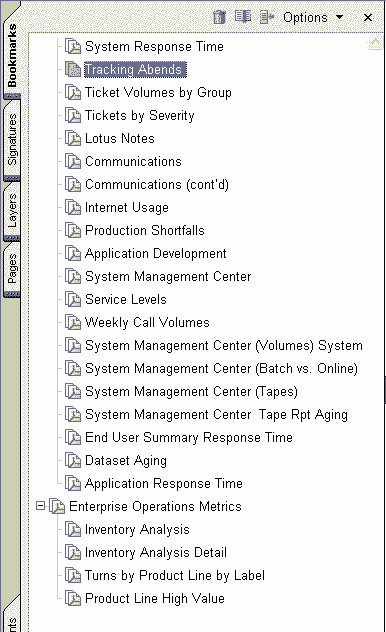Go to the Weekly Call Volumes bookmark

147,322
